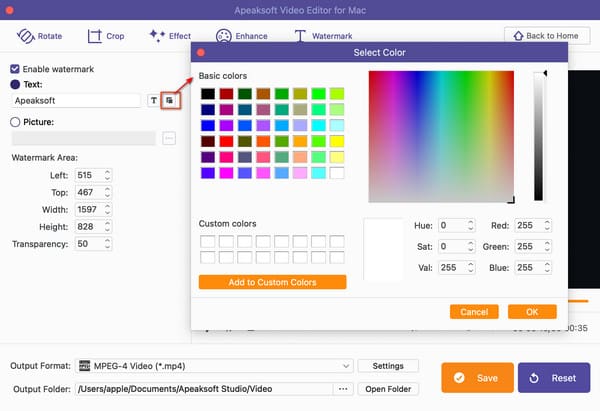Open the Enhance tool
The width and height of the screenshot is (600, 411).
pyautogui.click(x=241, y=36)
